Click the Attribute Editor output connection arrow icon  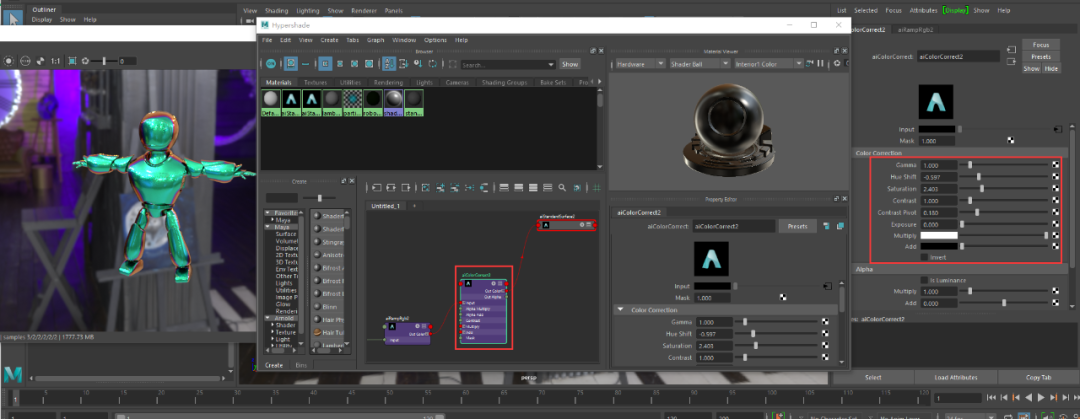1011,61
